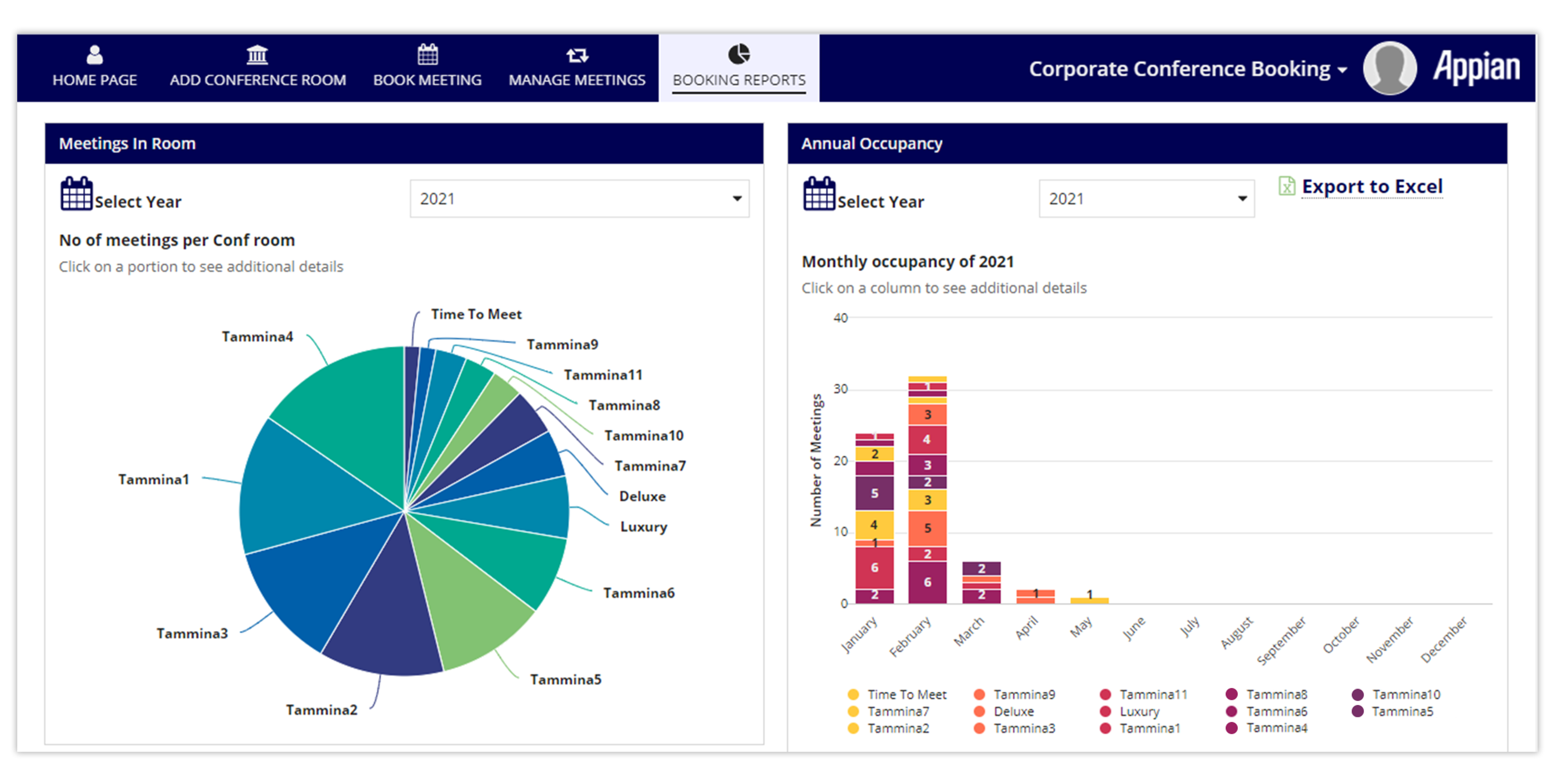
Task: Toggle Tammina11 legend entry
Action: [x=1143, y=694]
